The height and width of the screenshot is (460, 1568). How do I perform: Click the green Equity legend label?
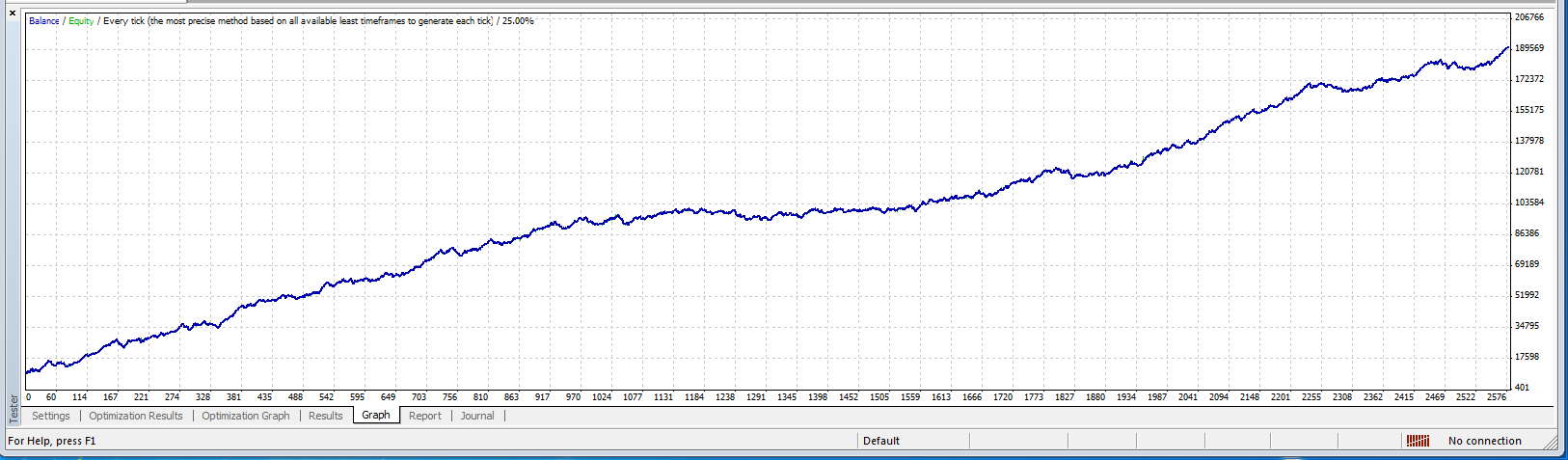click(x=81, y=21)
